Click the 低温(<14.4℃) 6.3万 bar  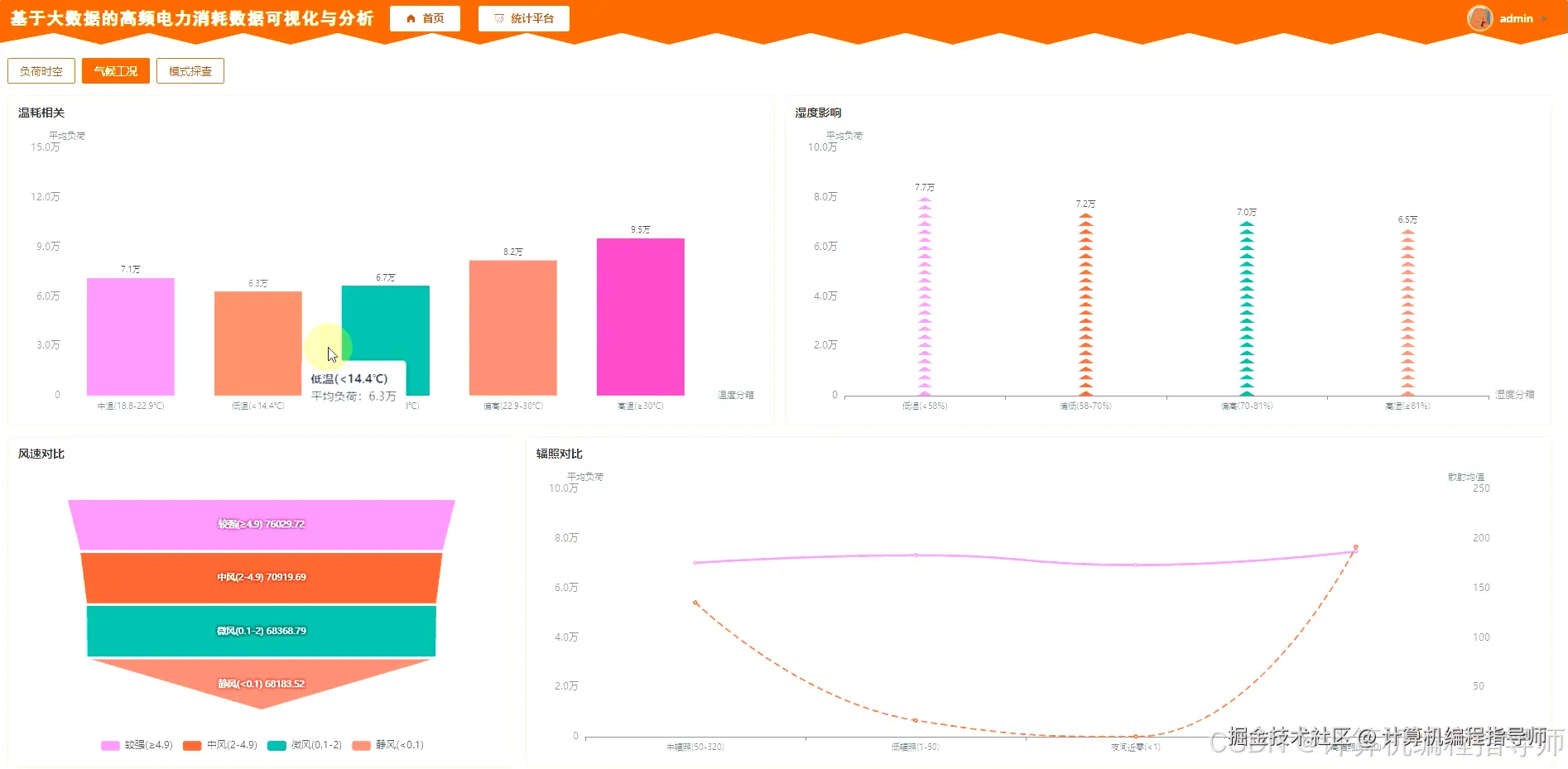click(x=258, y=344)
